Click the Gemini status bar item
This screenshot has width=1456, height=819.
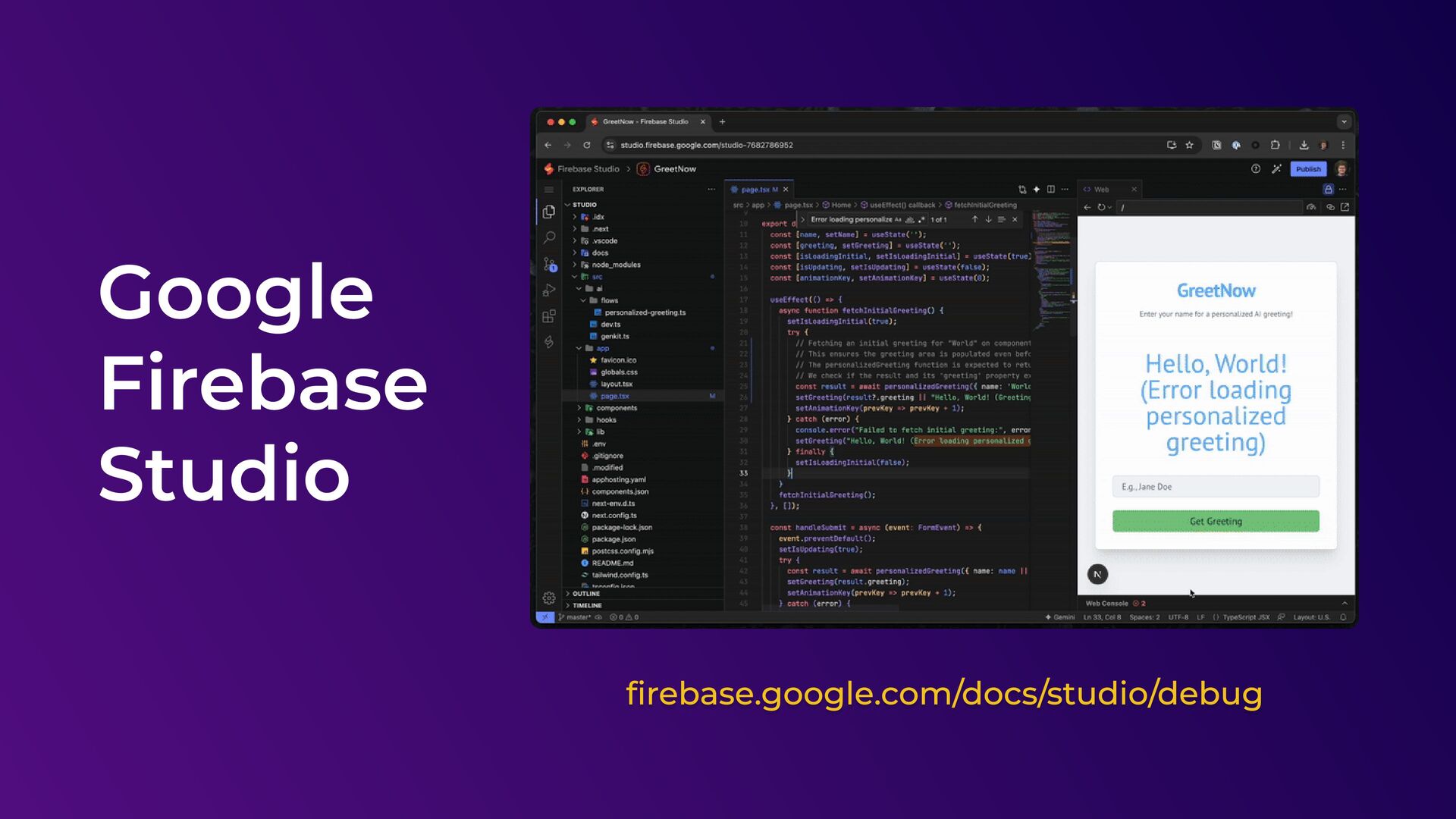(1060, 617)
